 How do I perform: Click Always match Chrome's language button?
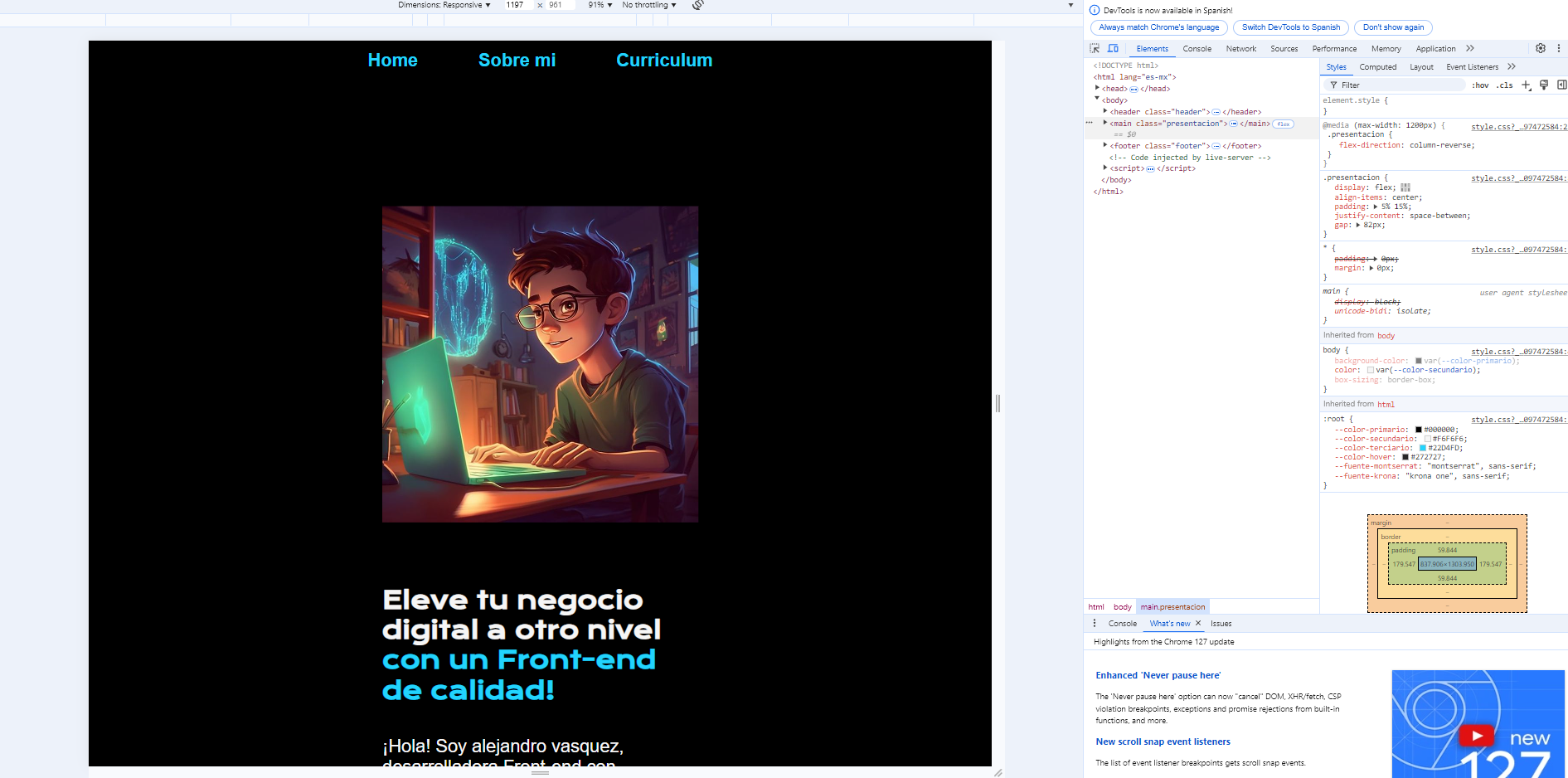pos(1159,27)
